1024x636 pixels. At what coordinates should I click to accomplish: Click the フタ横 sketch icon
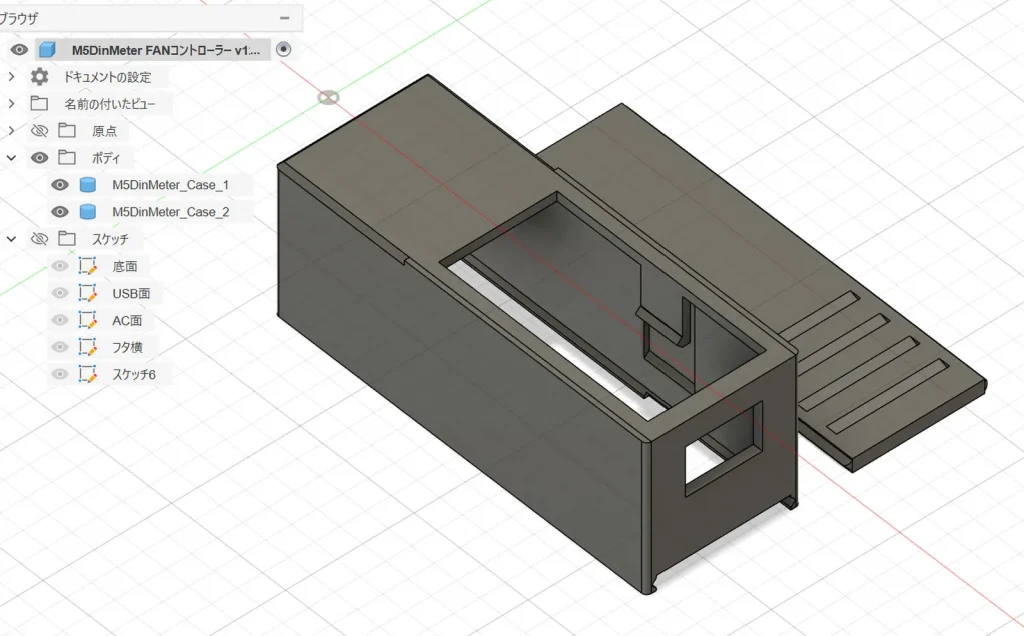pyautogui.click(x=88, y=348)
